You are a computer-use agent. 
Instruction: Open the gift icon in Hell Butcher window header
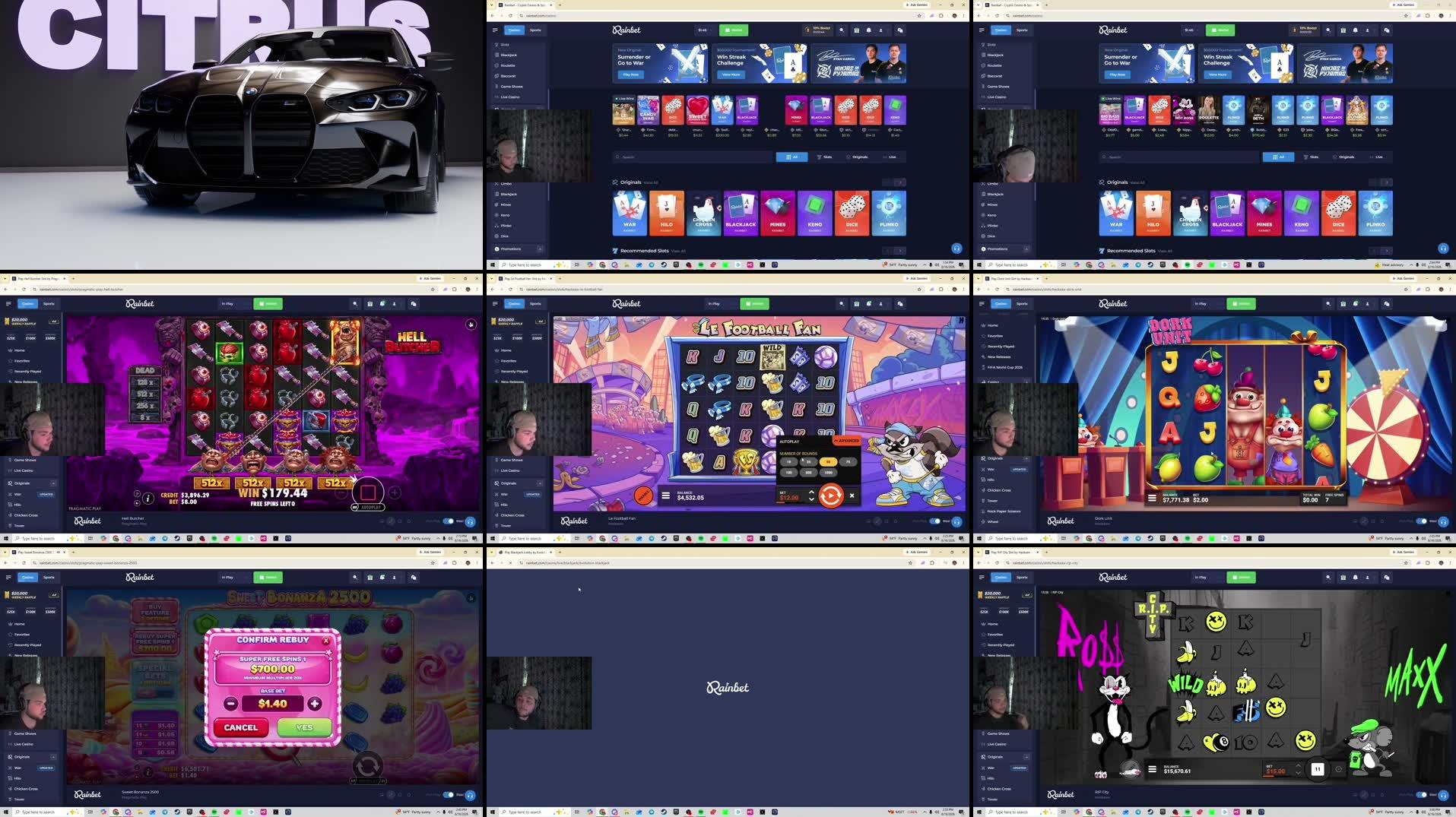pyautogui.click(x=370, y=303)
